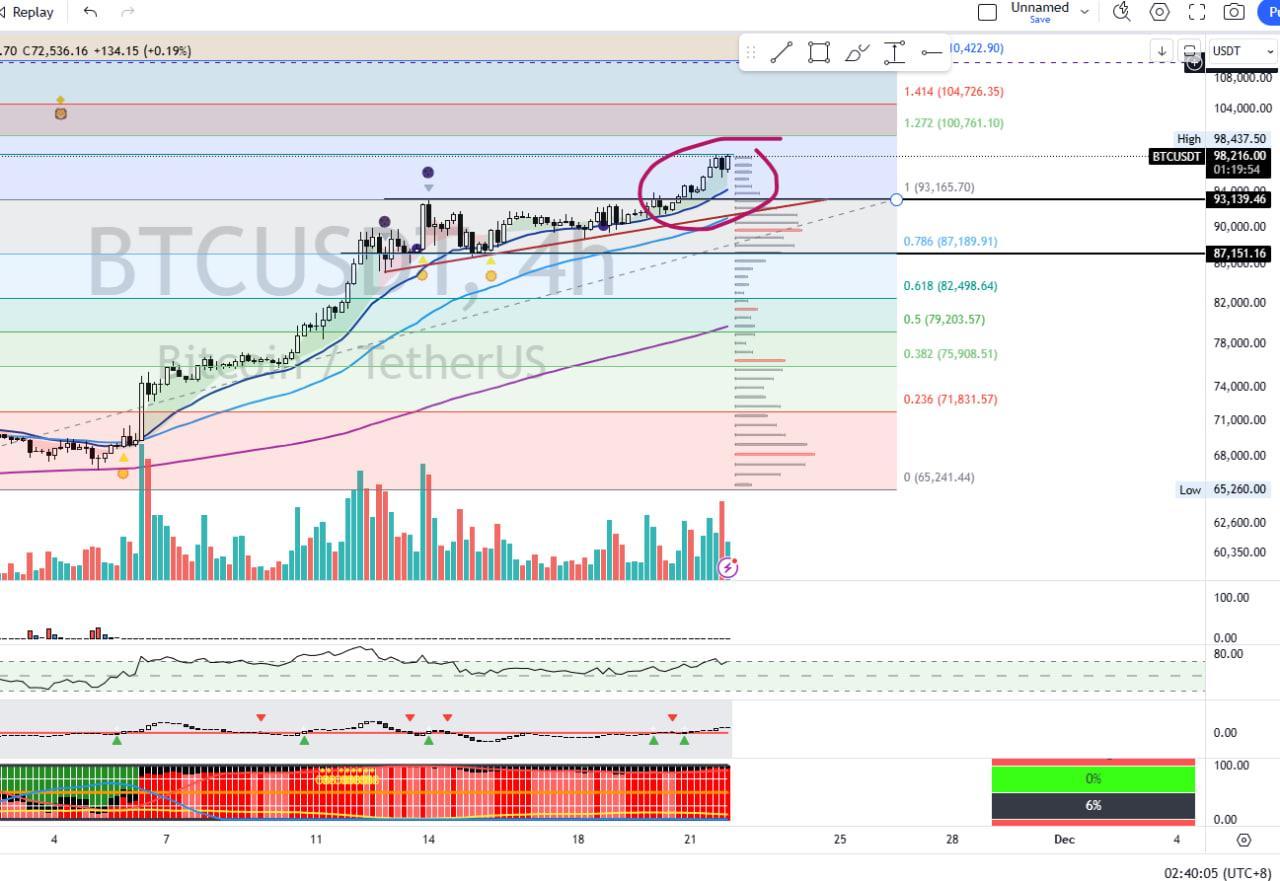Click the Low 65,260.00 label
The width and height of the screenshot is (1280, 881).
1224,490
